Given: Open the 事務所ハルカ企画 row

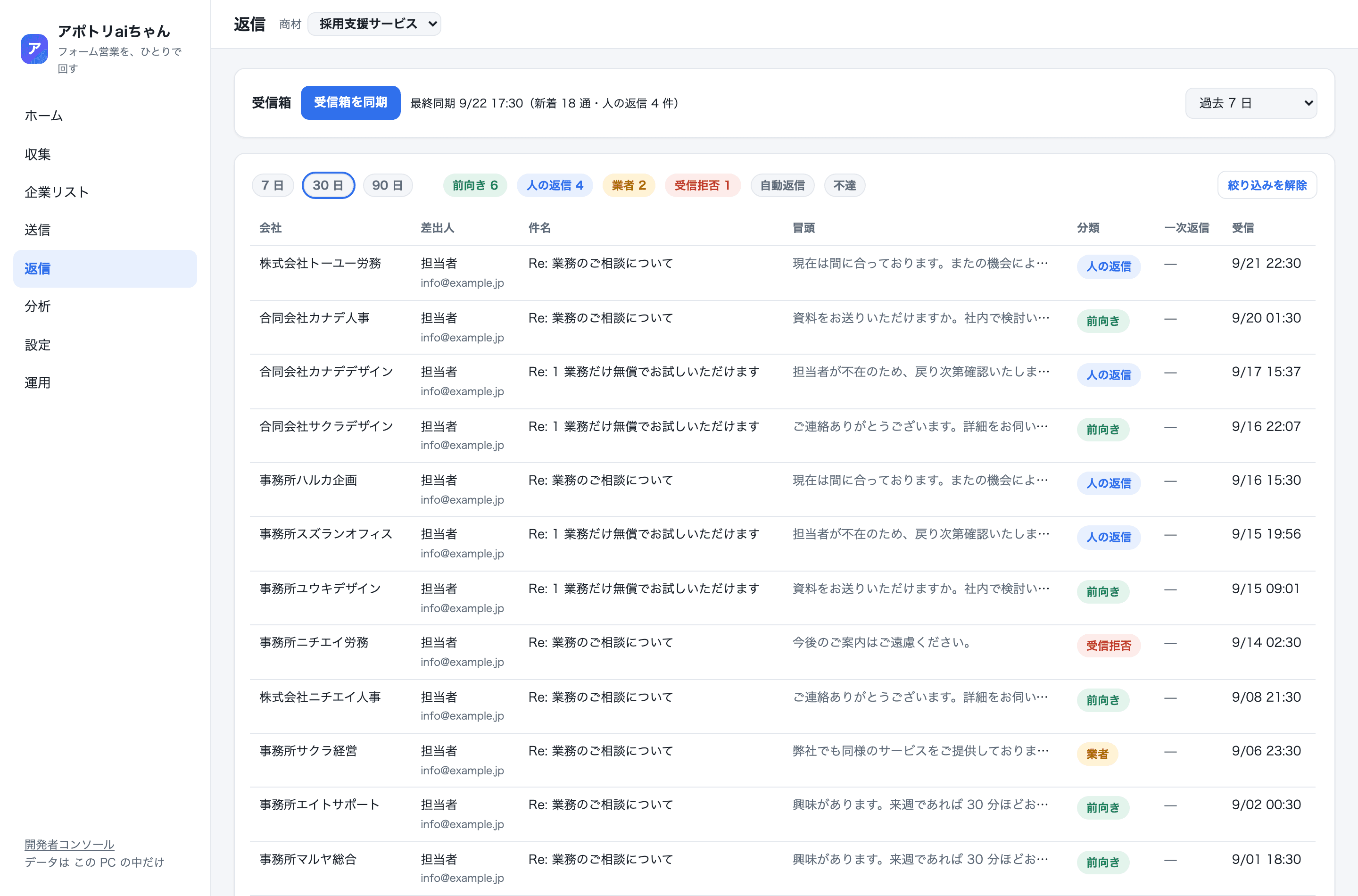Looking at the screenshot, I should click(x=782, y=489).
